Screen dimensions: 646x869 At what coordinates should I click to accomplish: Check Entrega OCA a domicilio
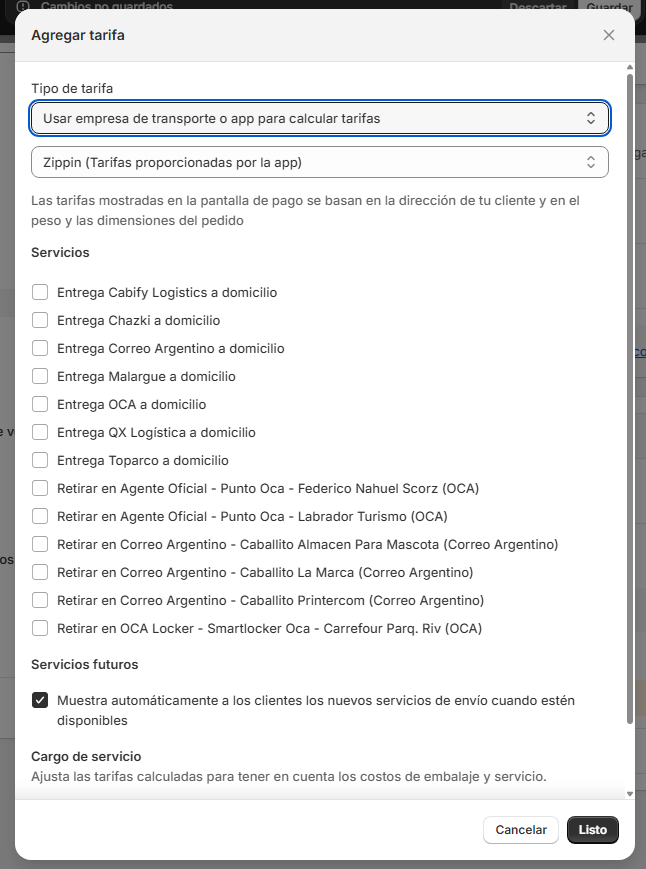(40, 405)
